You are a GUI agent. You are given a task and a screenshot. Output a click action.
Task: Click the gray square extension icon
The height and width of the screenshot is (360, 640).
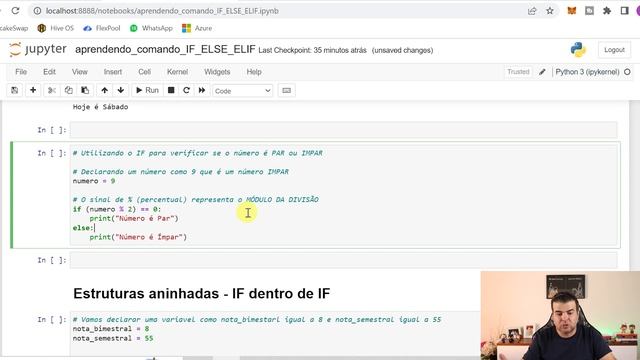pyautogui.click(x=589, y=11)
